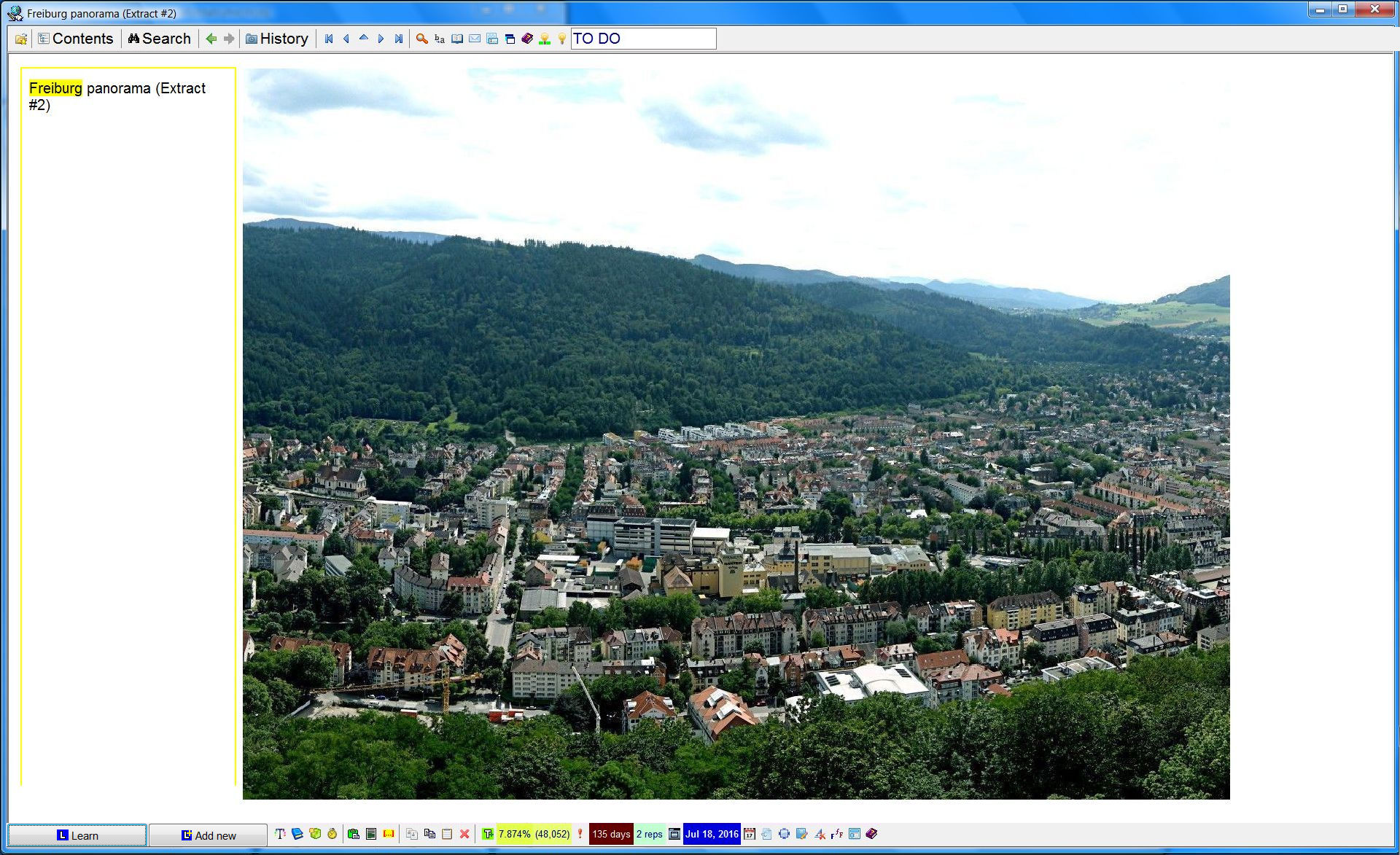Click the magnifying glass find icon
Image resolution: width=1400 pixels, height=855 pixels.
coord(421,39)
